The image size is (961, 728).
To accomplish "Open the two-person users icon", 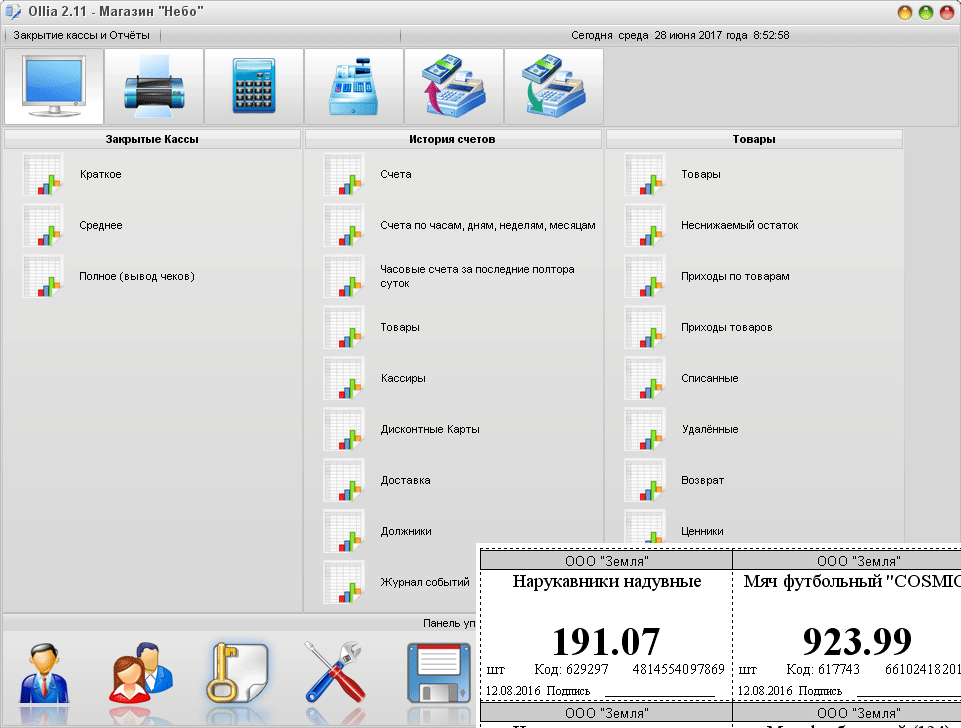I will click(141, 673).
